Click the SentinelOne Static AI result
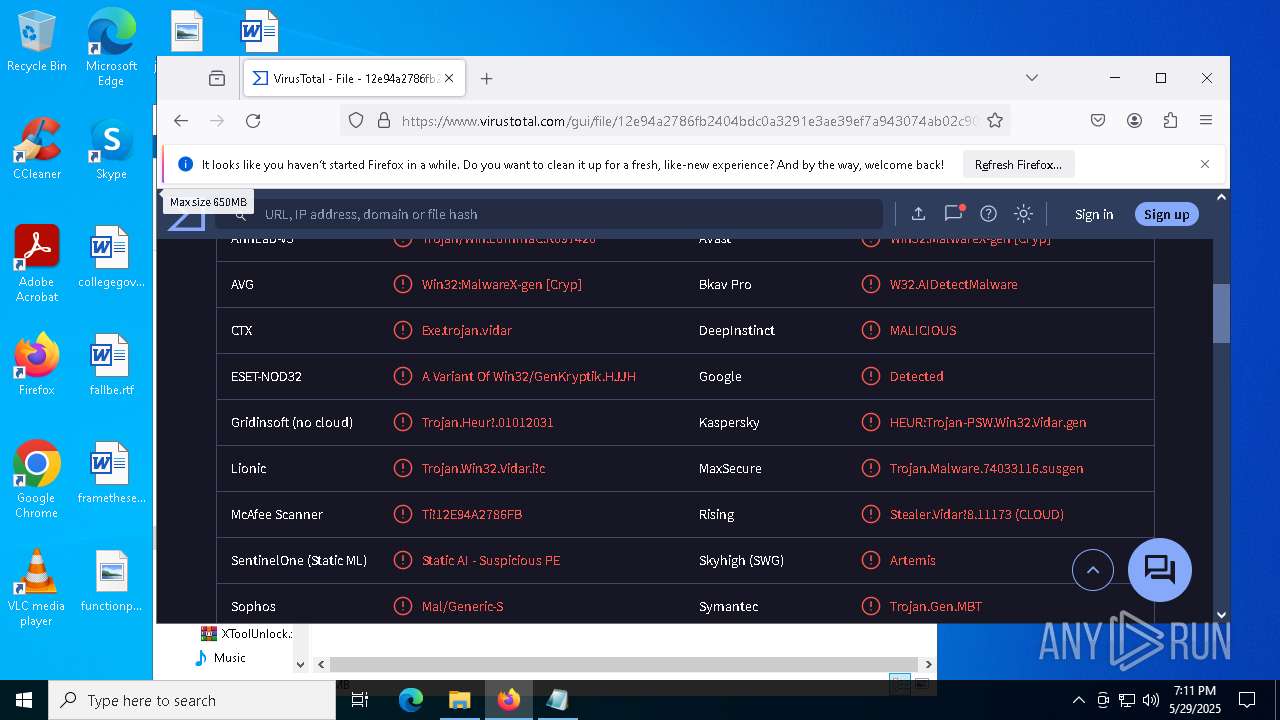 (x=491, y=560)
